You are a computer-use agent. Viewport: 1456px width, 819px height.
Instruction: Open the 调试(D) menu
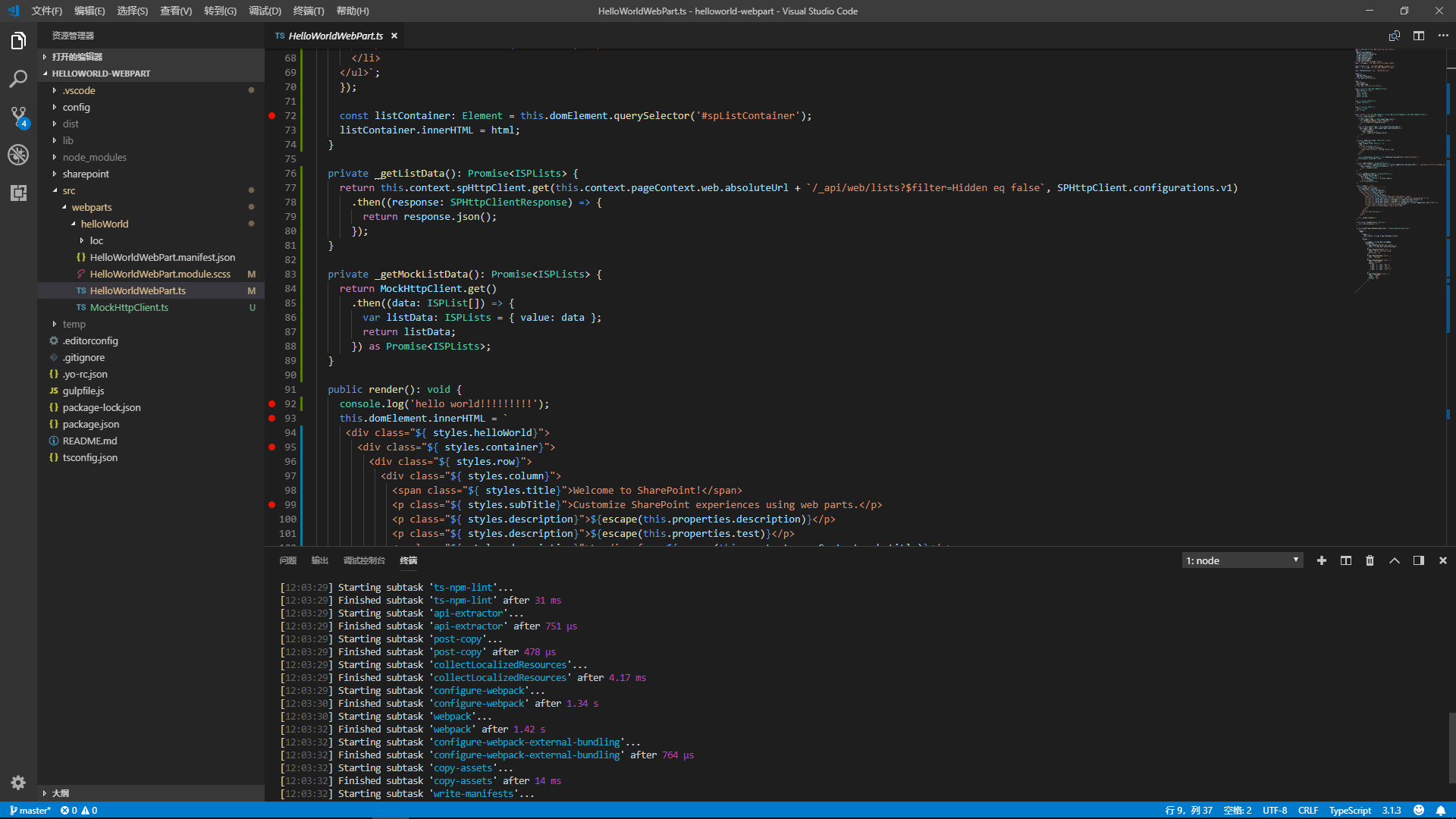click(x=265, y=11)
